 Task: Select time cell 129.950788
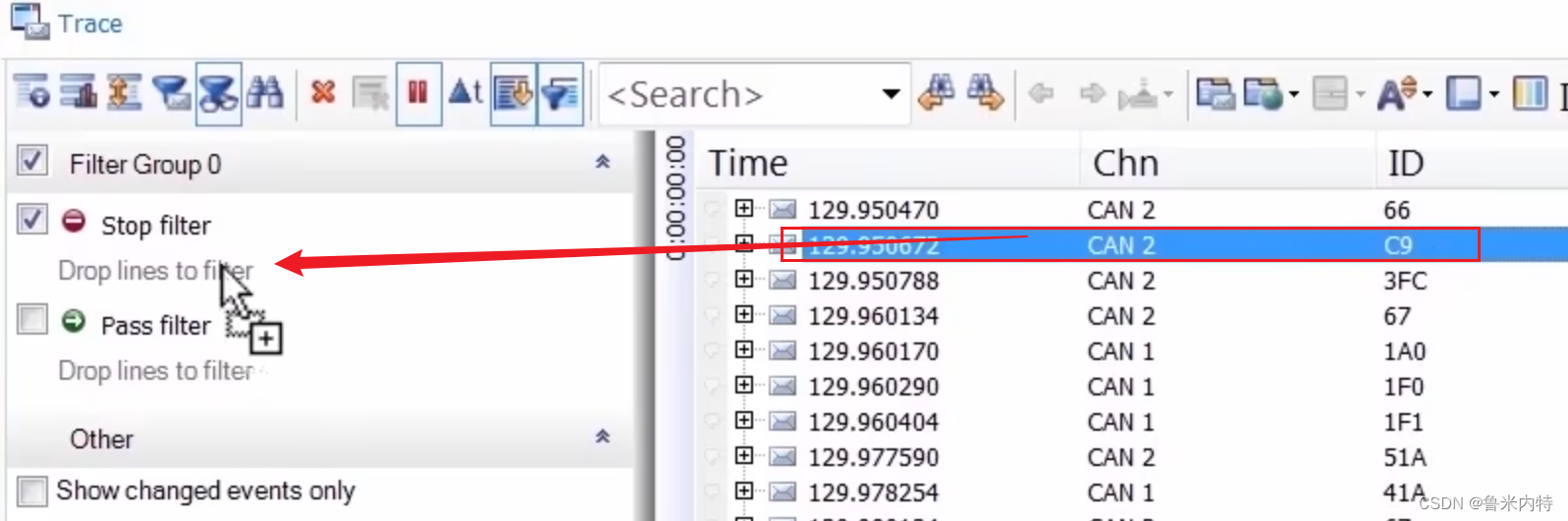[874, 281]
